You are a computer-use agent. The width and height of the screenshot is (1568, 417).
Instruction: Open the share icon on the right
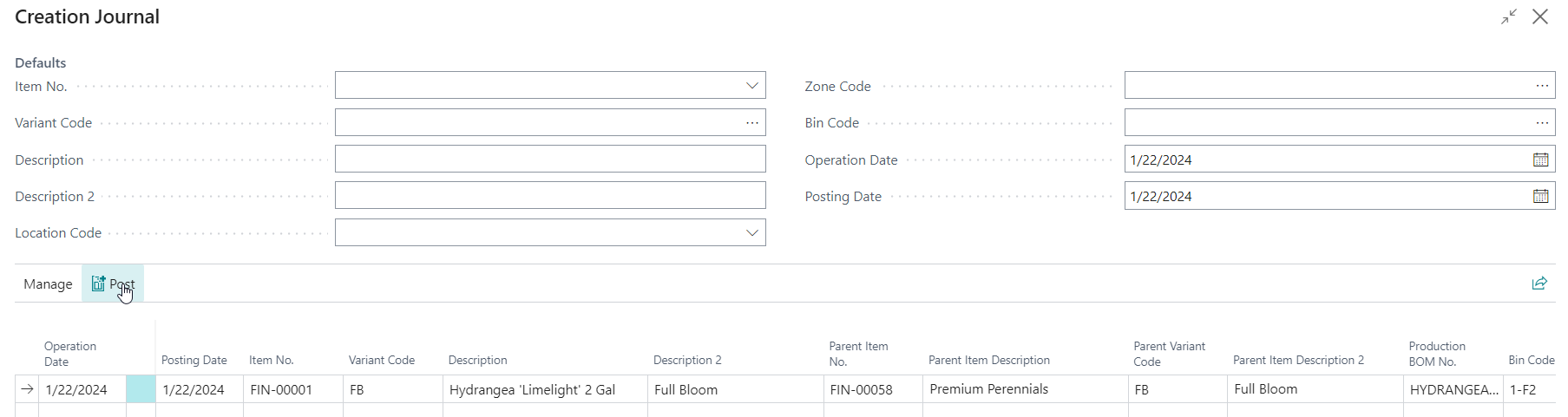[x=1539, y=283]
